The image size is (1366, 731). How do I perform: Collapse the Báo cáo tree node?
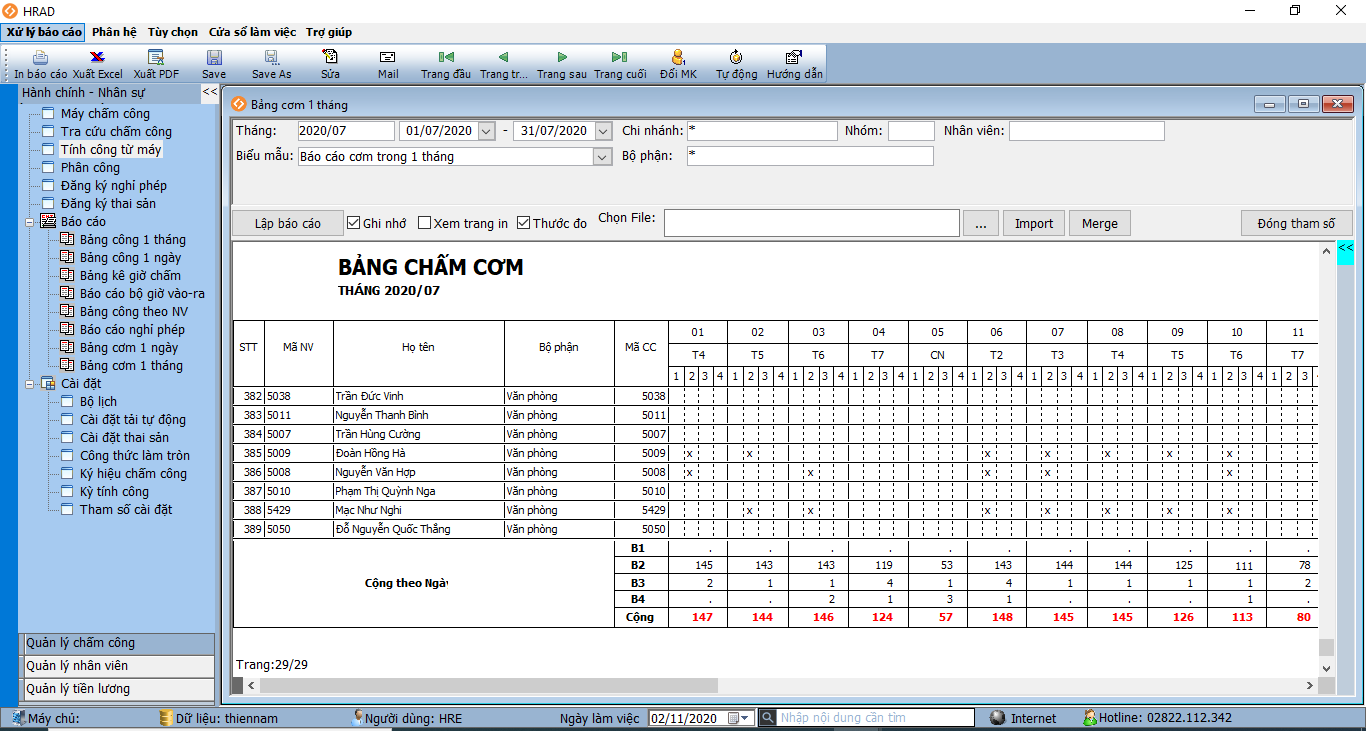coord(30,222)
